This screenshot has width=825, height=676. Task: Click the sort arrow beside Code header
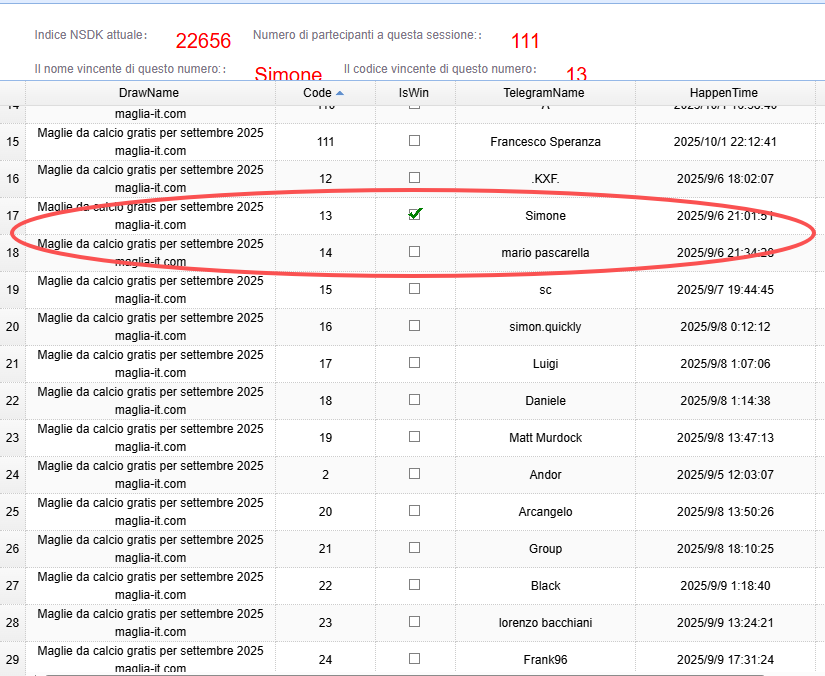point(339,93)
